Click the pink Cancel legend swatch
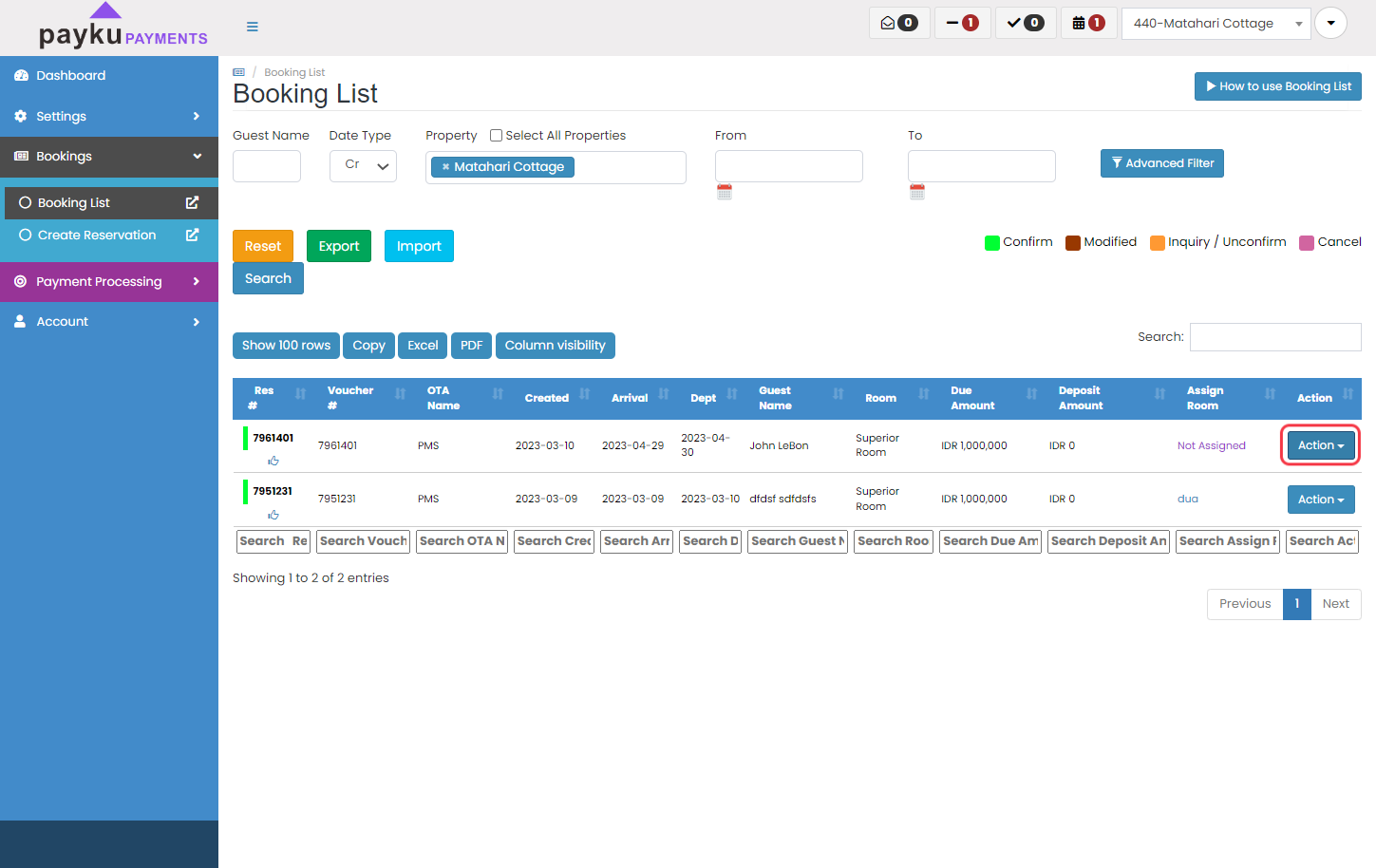Viewport: 1376px width, 868px height. click(1307, 242)
